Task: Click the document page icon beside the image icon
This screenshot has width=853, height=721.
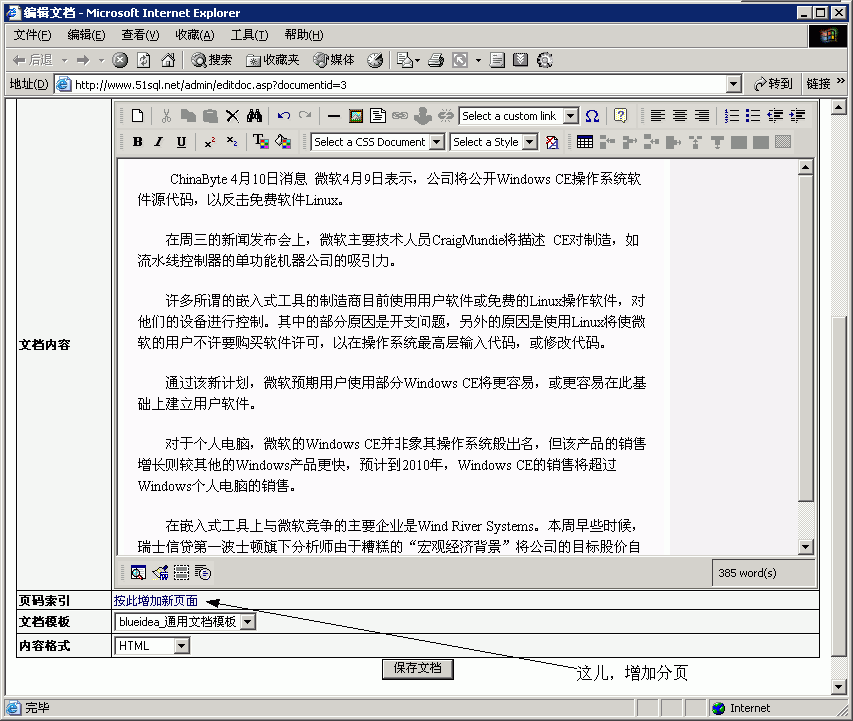Action: (x=378, y=116)
